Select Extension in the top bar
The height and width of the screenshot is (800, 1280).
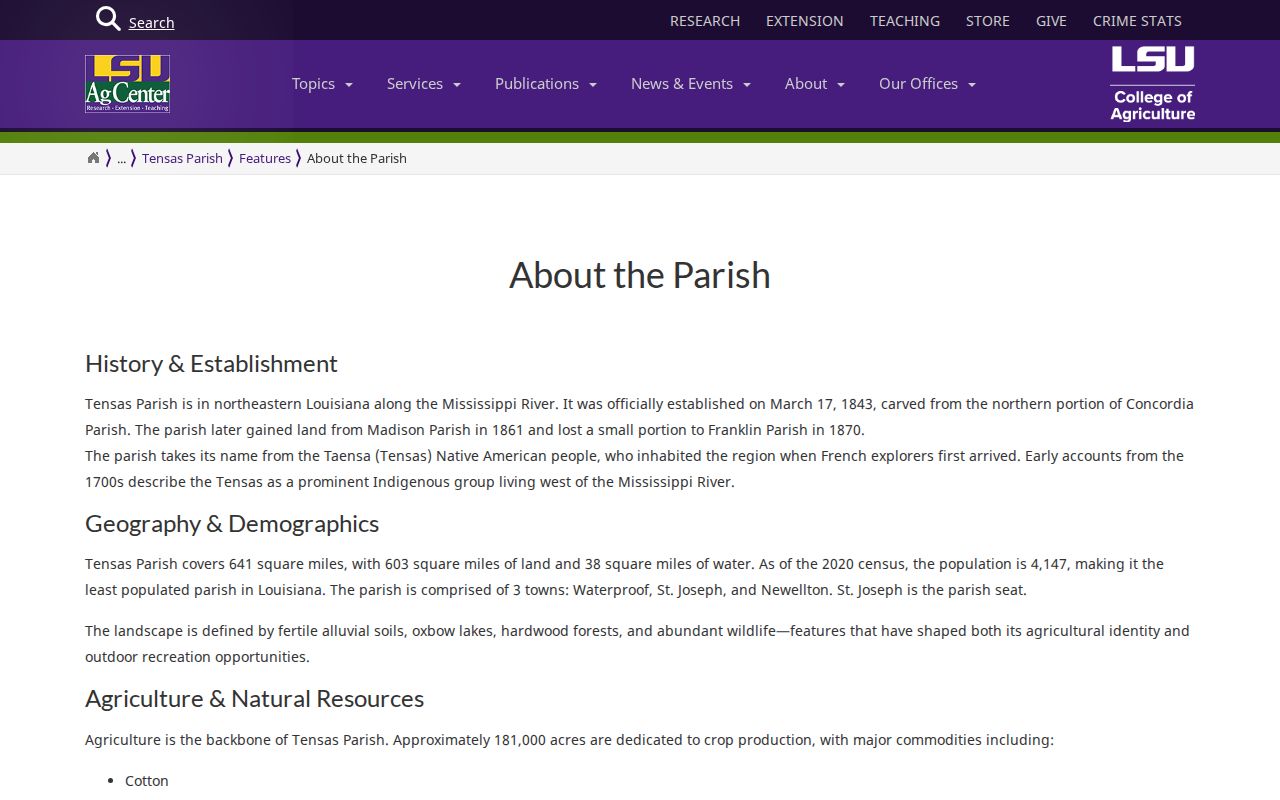pos(805,21)
